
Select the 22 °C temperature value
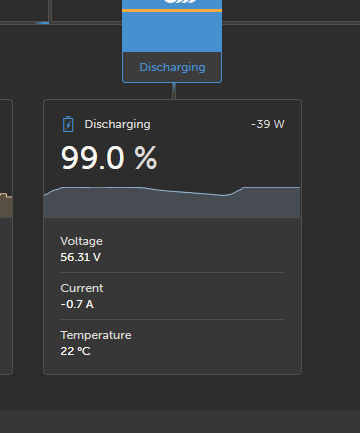pyautogui.click(x=75, y=351)
